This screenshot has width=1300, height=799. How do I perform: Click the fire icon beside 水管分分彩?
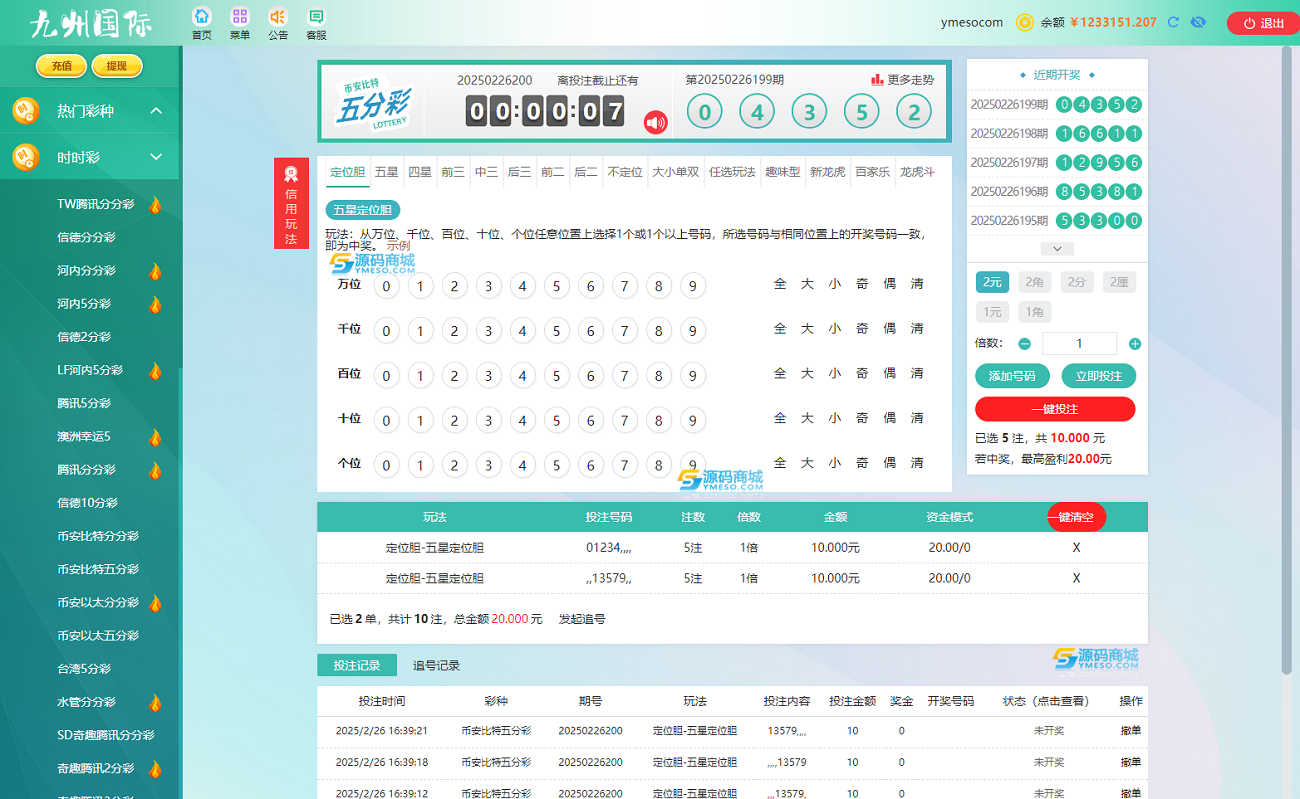point(155,702)
